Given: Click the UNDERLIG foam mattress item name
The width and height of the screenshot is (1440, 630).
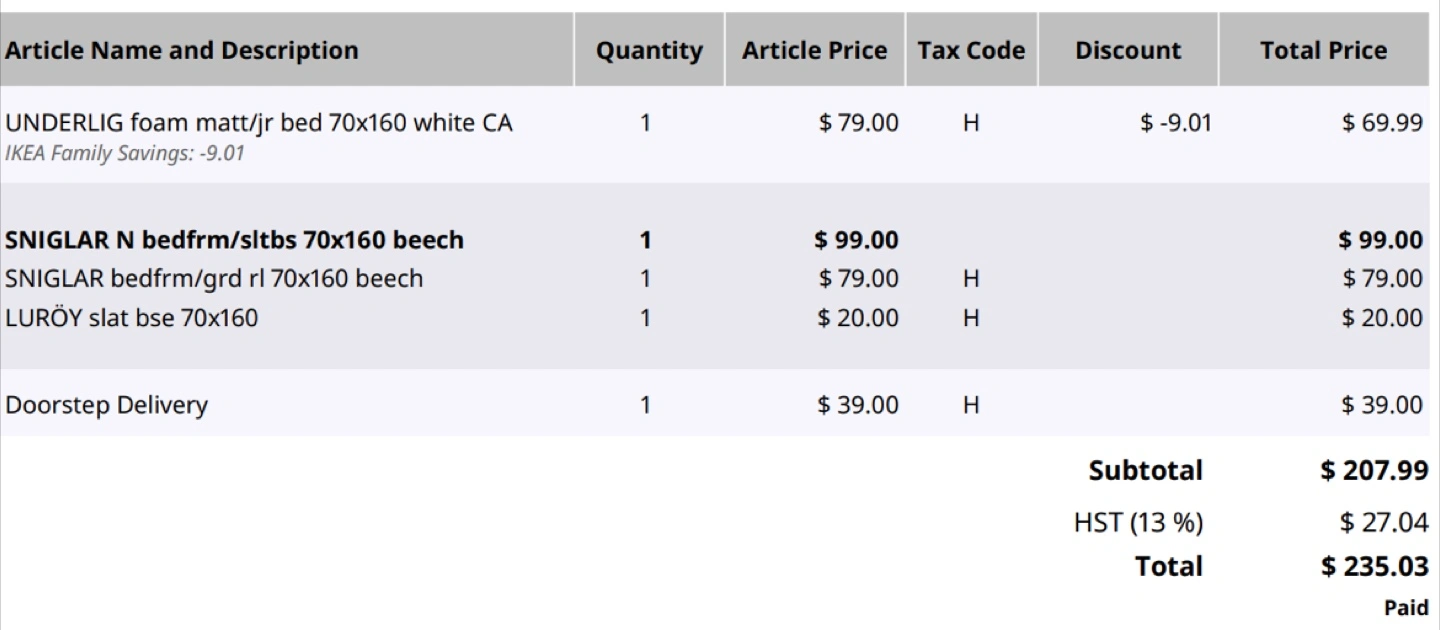Looking at the screenshot, I should tap(259, 123).
